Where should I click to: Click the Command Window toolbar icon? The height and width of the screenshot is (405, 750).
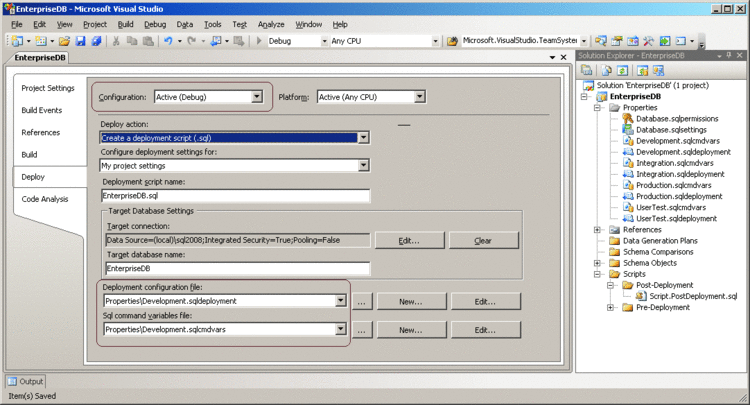[x=681, y=41]
